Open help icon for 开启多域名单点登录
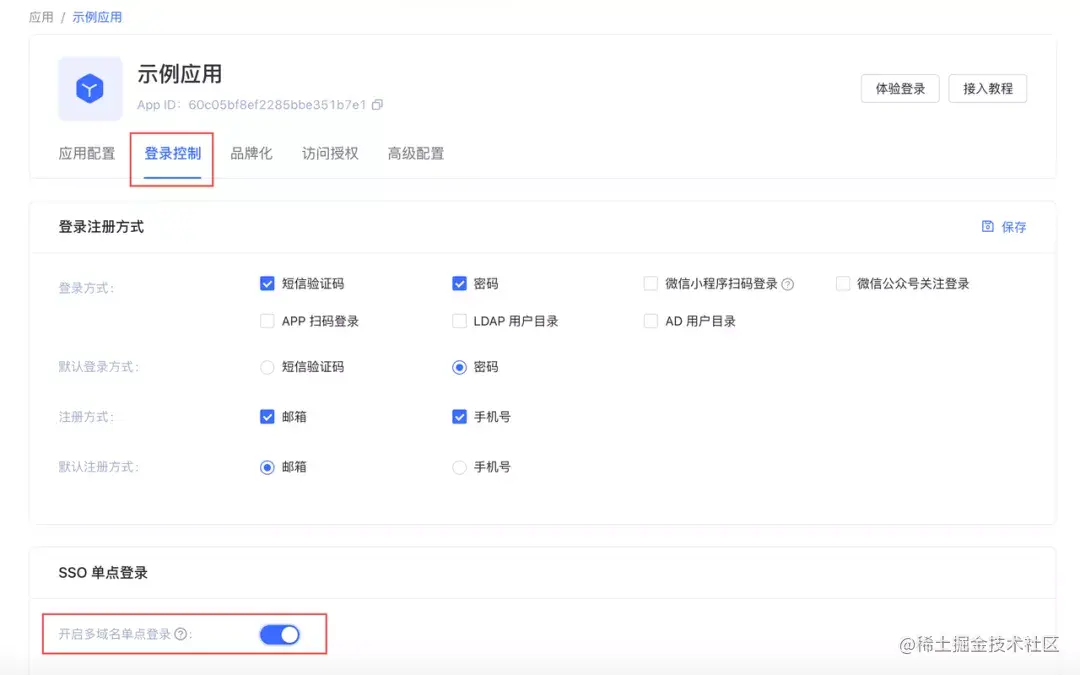The image size is (1080, 675). [180, 634]
